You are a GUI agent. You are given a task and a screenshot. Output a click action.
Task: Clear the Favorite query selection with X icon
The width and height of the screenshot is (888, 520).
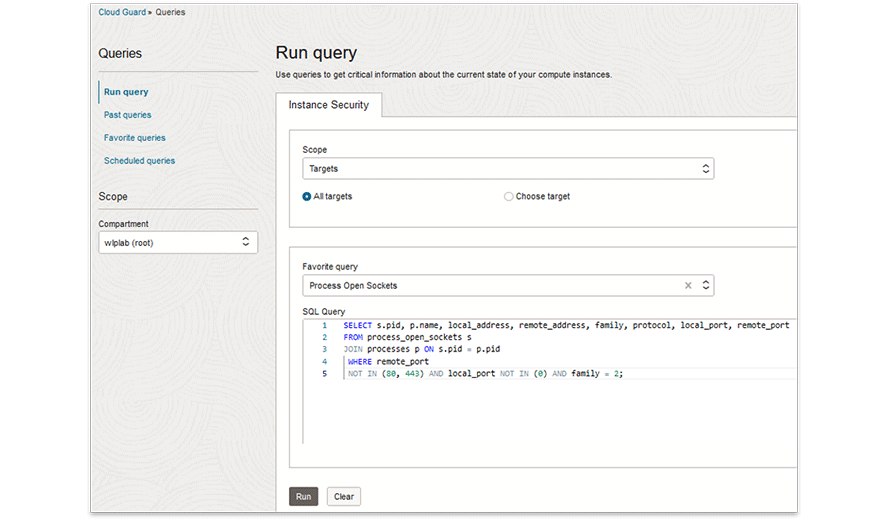(x=688, y=286)
